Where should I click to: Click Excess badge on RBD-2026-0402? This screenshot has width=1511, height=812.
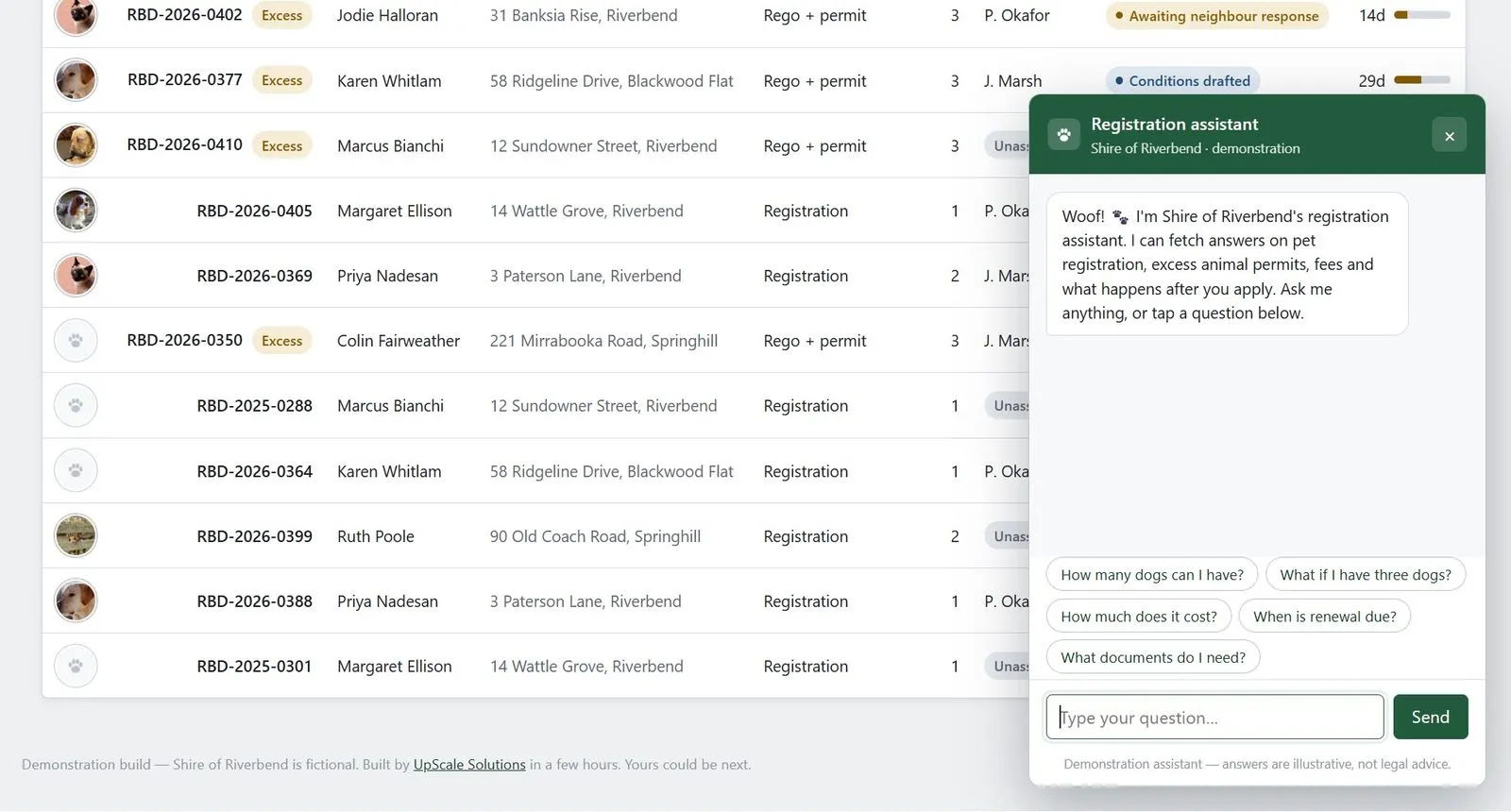coord(281,15)
